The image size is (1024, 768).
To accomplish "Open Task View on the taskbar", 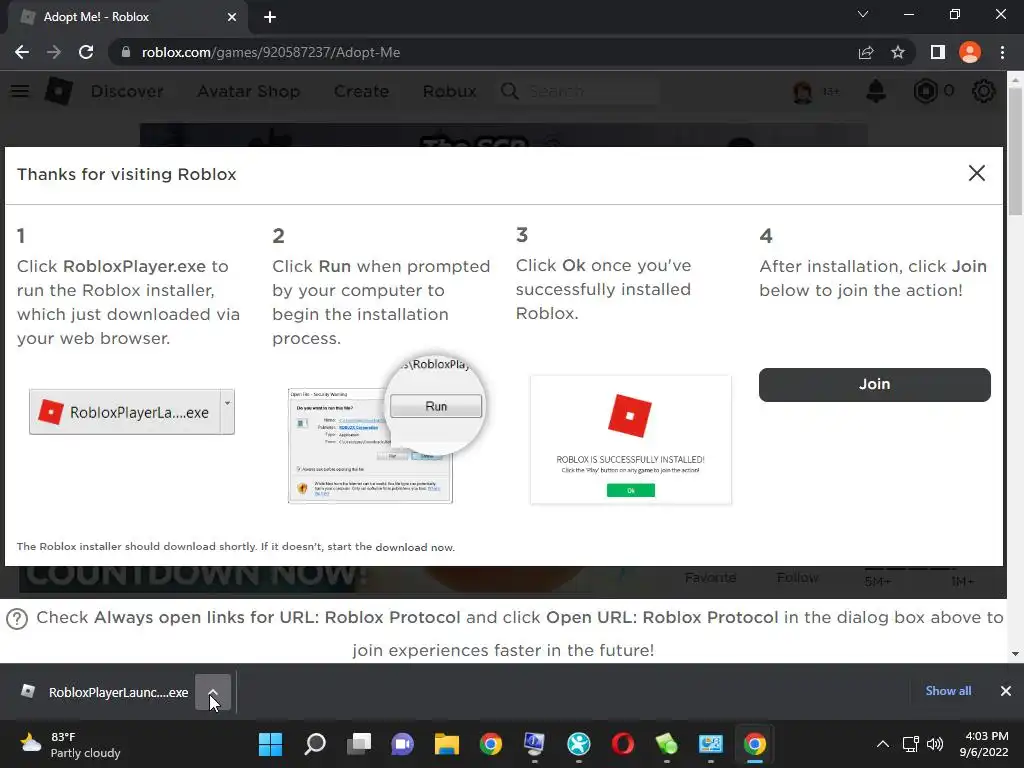I will (359, 744).
